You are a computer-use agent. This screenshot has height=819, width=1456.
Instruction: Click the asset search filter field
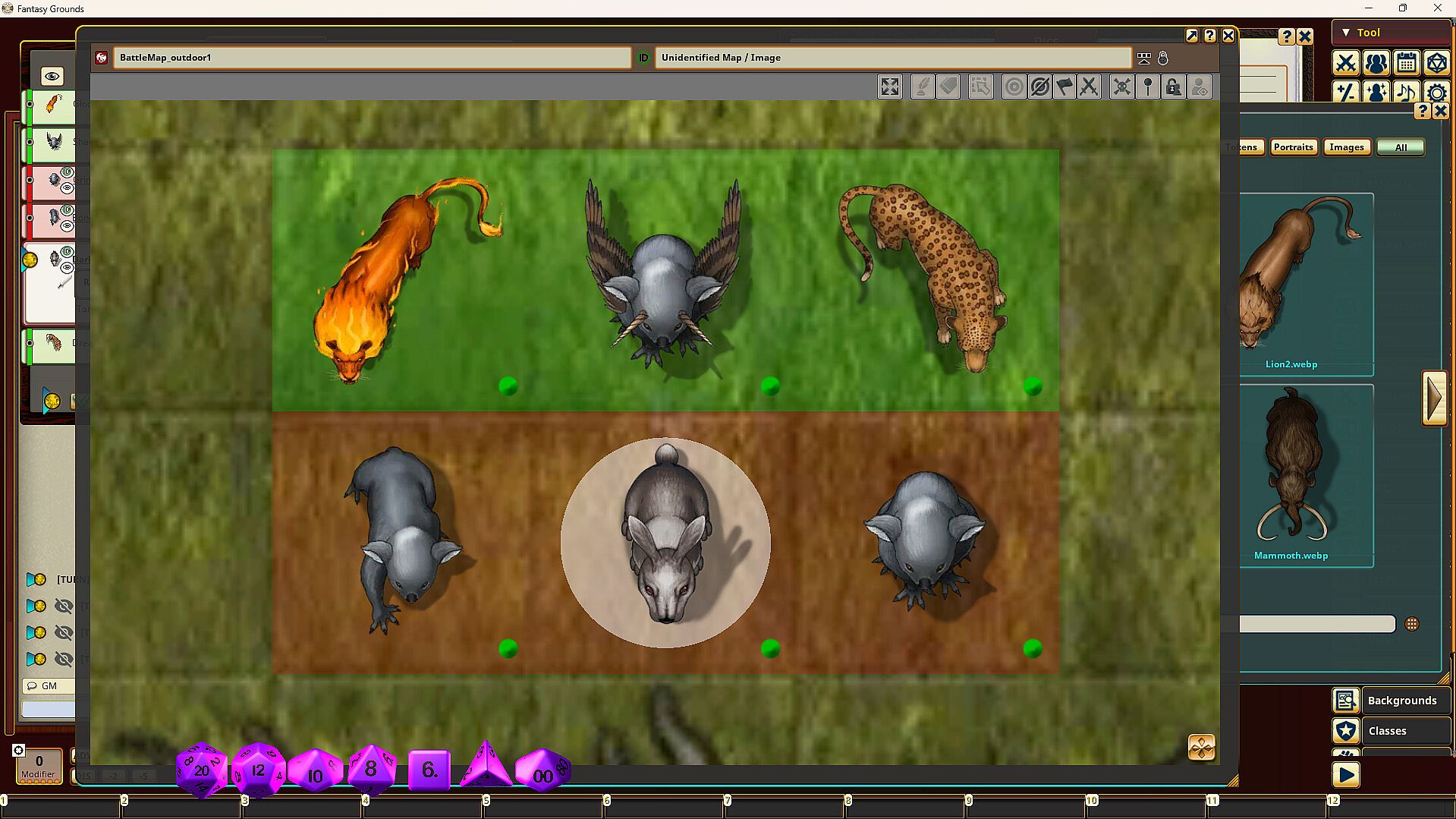(x=1317, y=624)
